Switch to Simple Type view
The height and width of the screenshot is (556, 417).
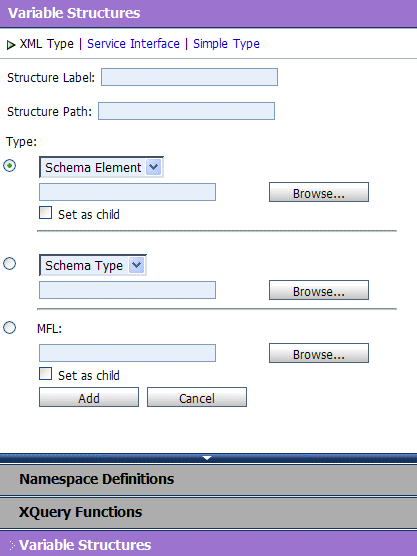[x=226, y=44]
